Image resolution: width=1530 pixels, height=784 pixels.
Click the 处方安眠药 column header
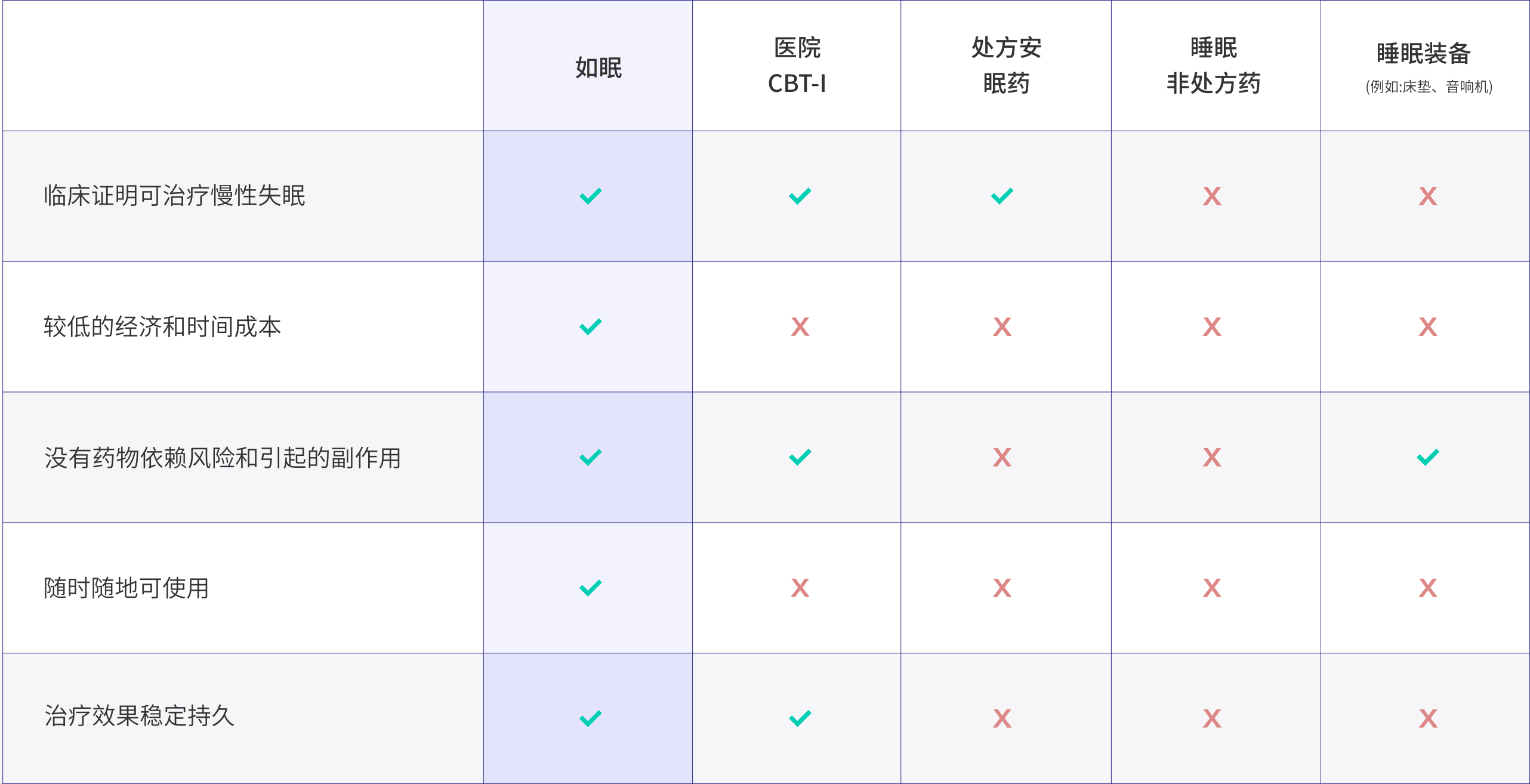click(1006, 66)
